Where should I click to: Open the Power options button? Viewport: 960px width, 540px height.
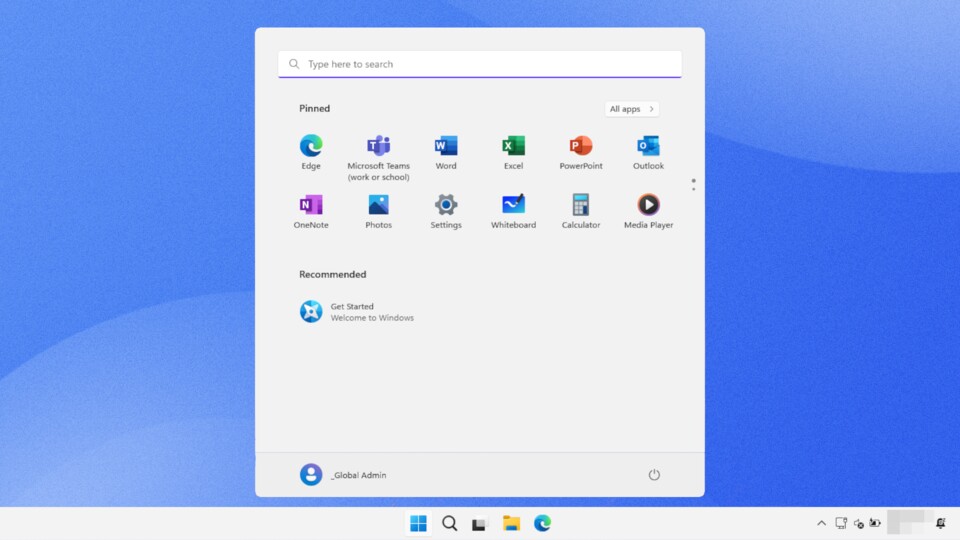click(x=654, y=474)
